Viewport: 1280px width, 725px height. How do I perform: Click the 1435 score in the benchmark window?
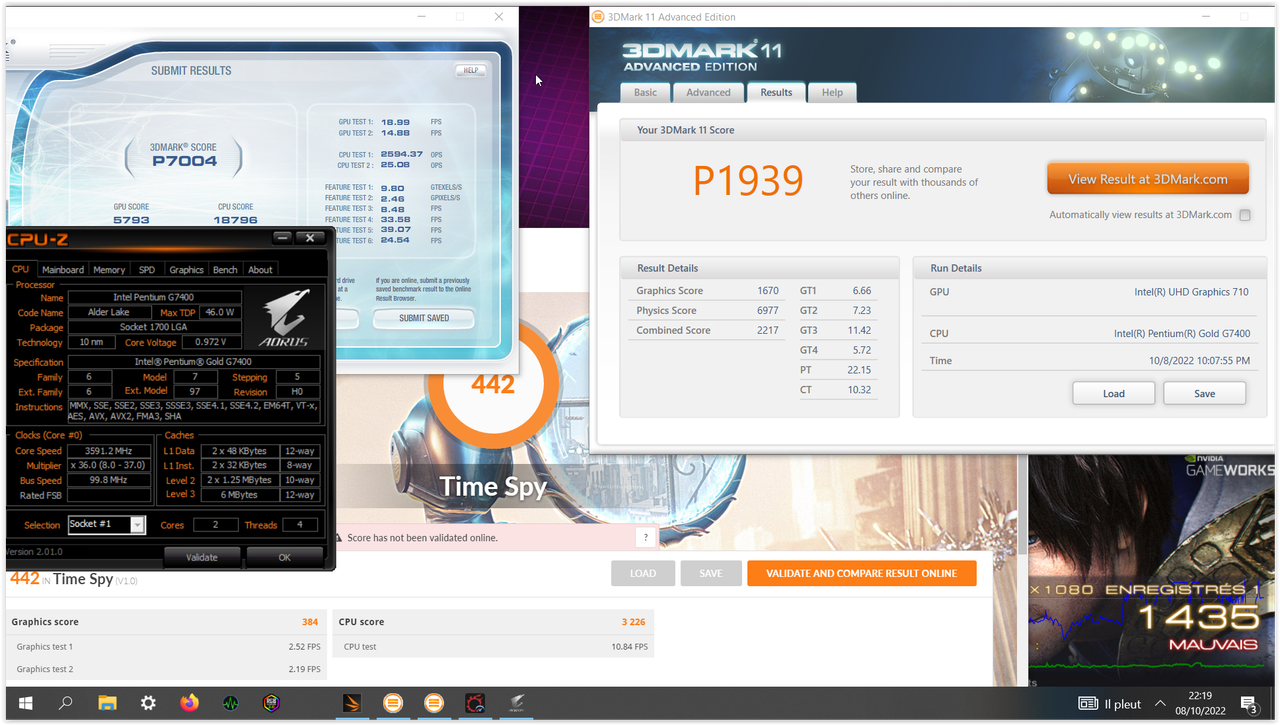click(1198, 618)
